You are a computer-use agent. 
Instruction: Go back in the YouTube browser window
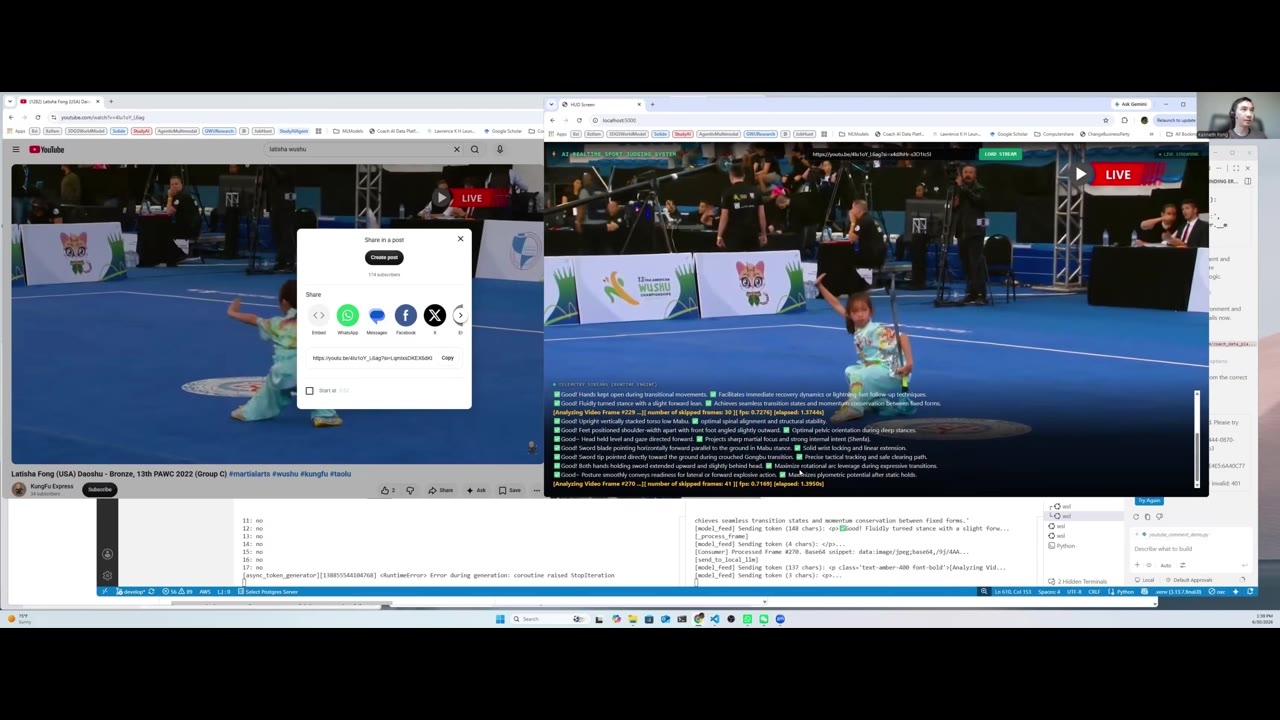click(11, 117)
